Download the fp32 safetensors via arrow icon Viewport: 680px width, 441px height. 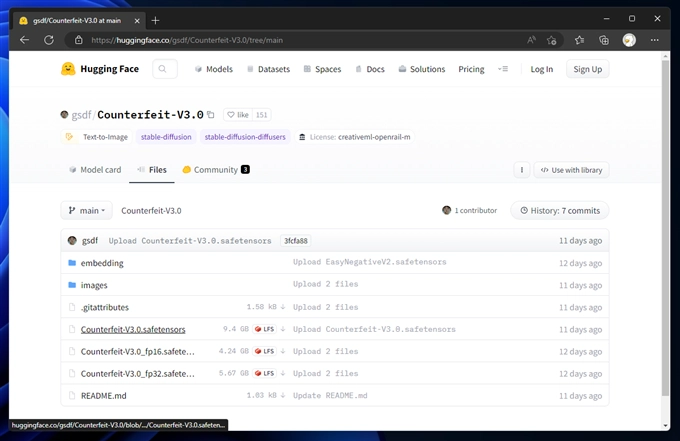coord(283,373)
